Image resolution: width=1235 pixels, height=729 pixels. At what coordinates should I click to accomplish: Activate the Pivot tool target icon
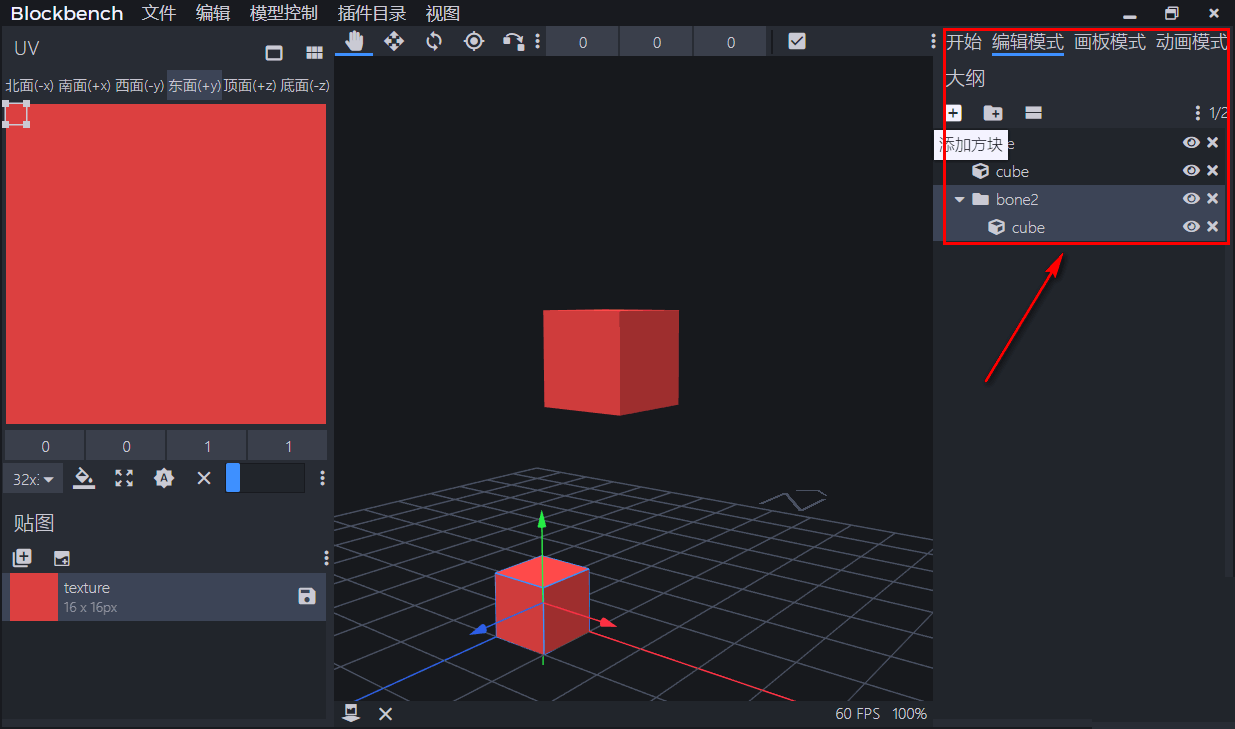tap(474, 41)
